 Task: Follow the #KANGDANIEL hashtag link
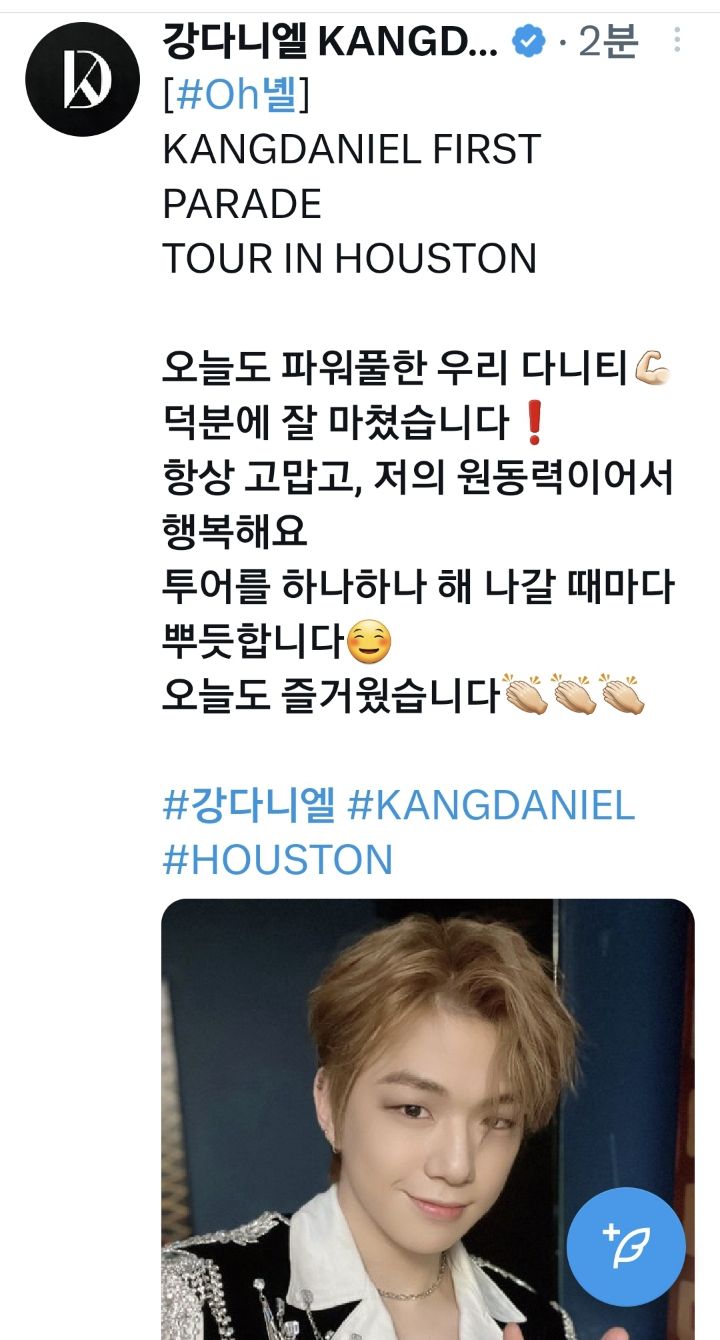[x=491, y=805]
